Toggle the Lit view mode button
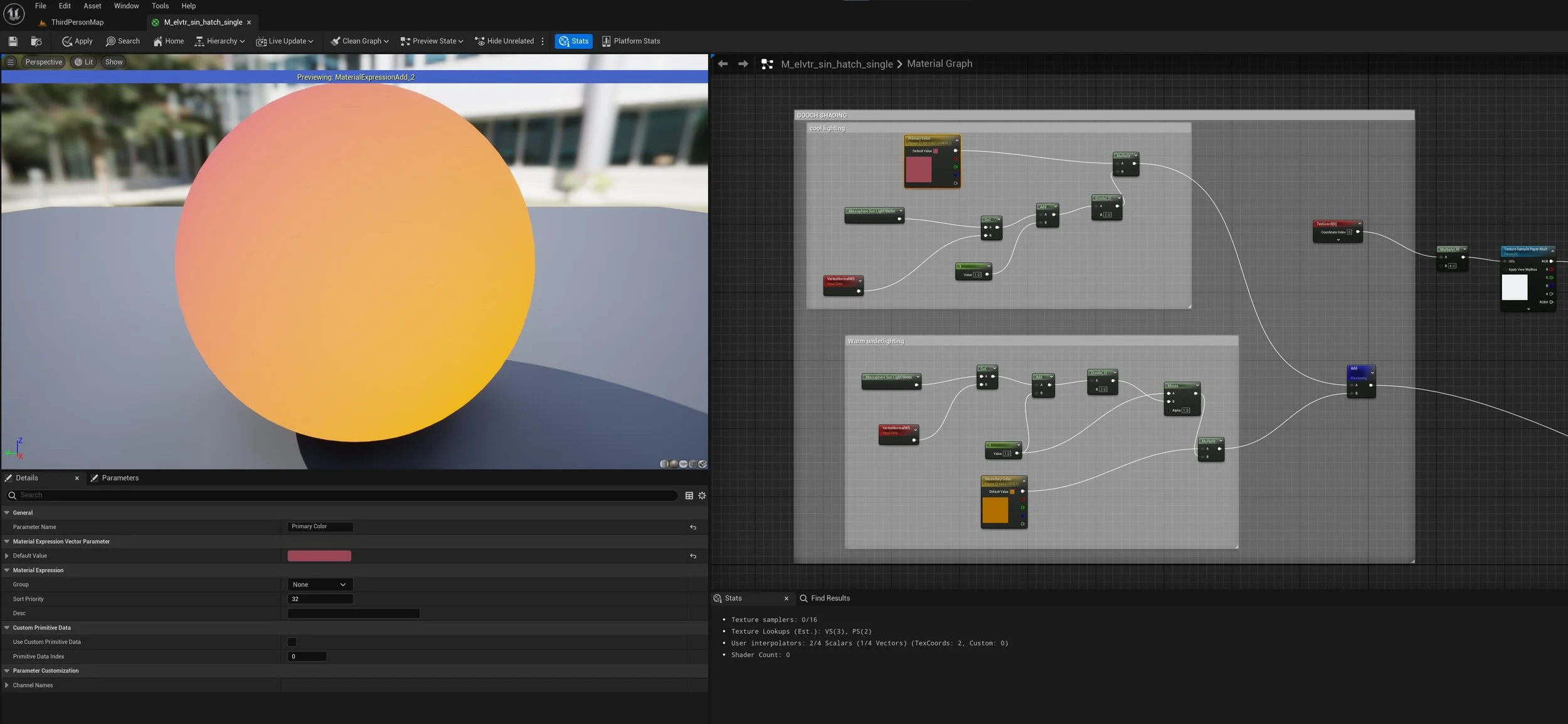 point(83,62)
